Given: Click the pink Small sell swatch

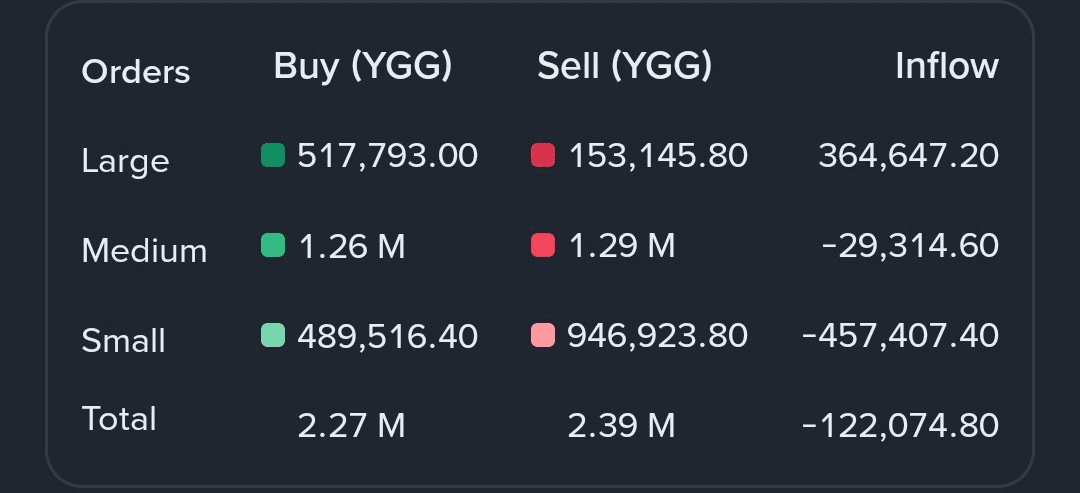Looking at the screenshot, I should 543,335.
